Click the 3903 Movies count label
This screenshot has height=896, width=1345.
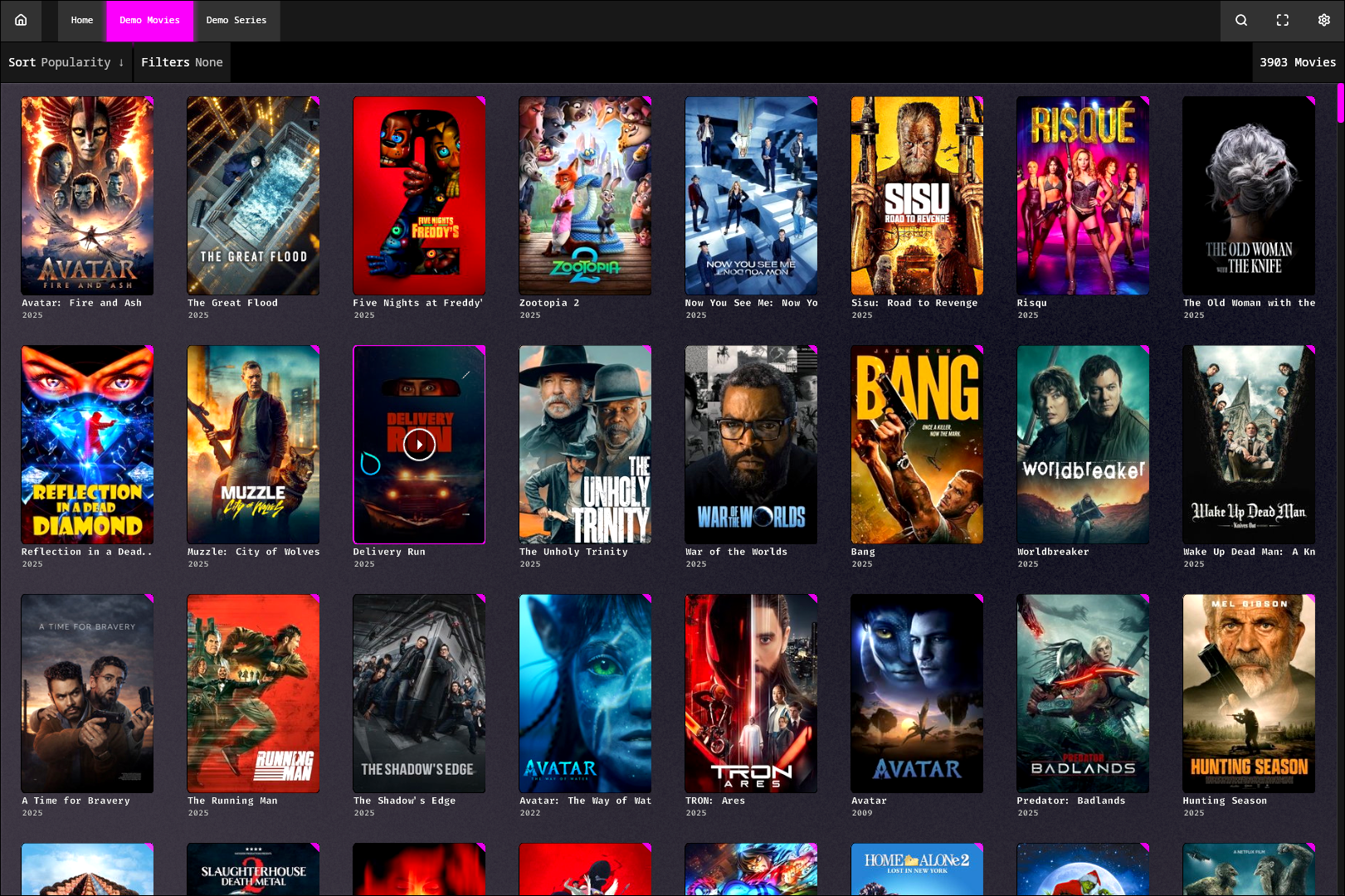click(1298, 62)
